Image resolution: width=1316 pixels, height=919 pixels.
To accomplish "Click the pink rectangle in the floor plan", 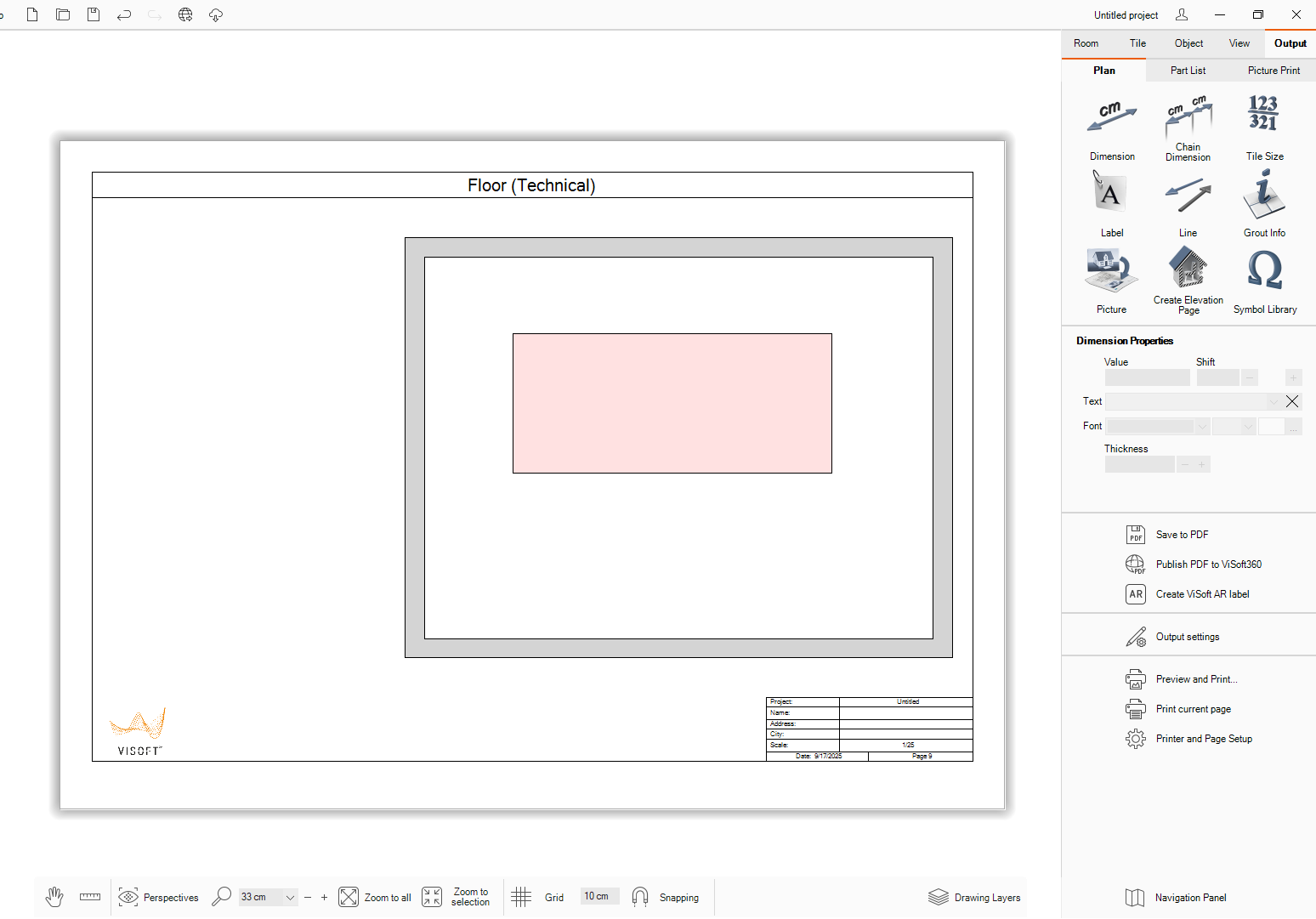I will (672, 403).
